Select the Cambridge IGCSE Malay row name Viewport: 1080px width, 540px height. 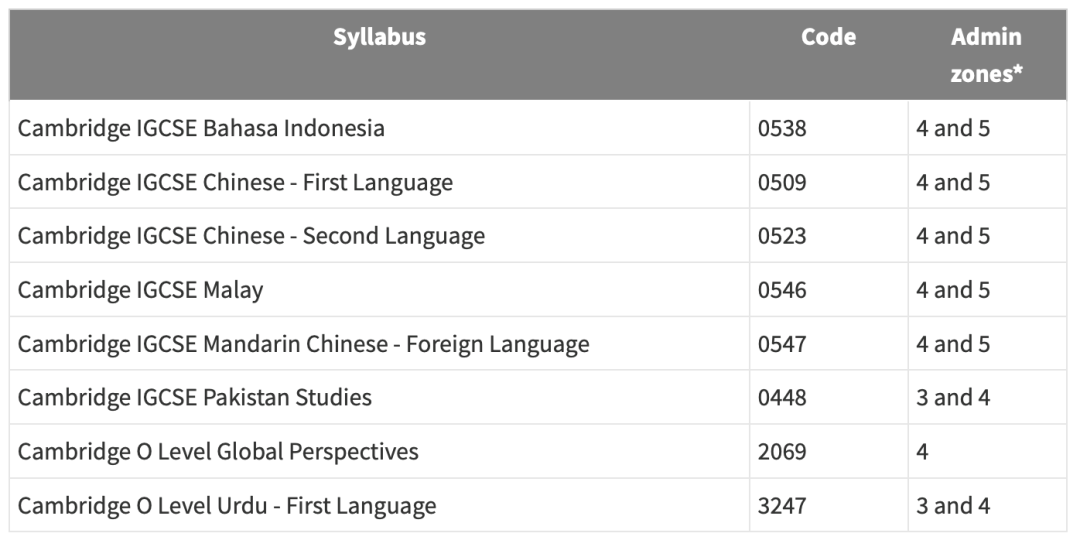[140, 291]
